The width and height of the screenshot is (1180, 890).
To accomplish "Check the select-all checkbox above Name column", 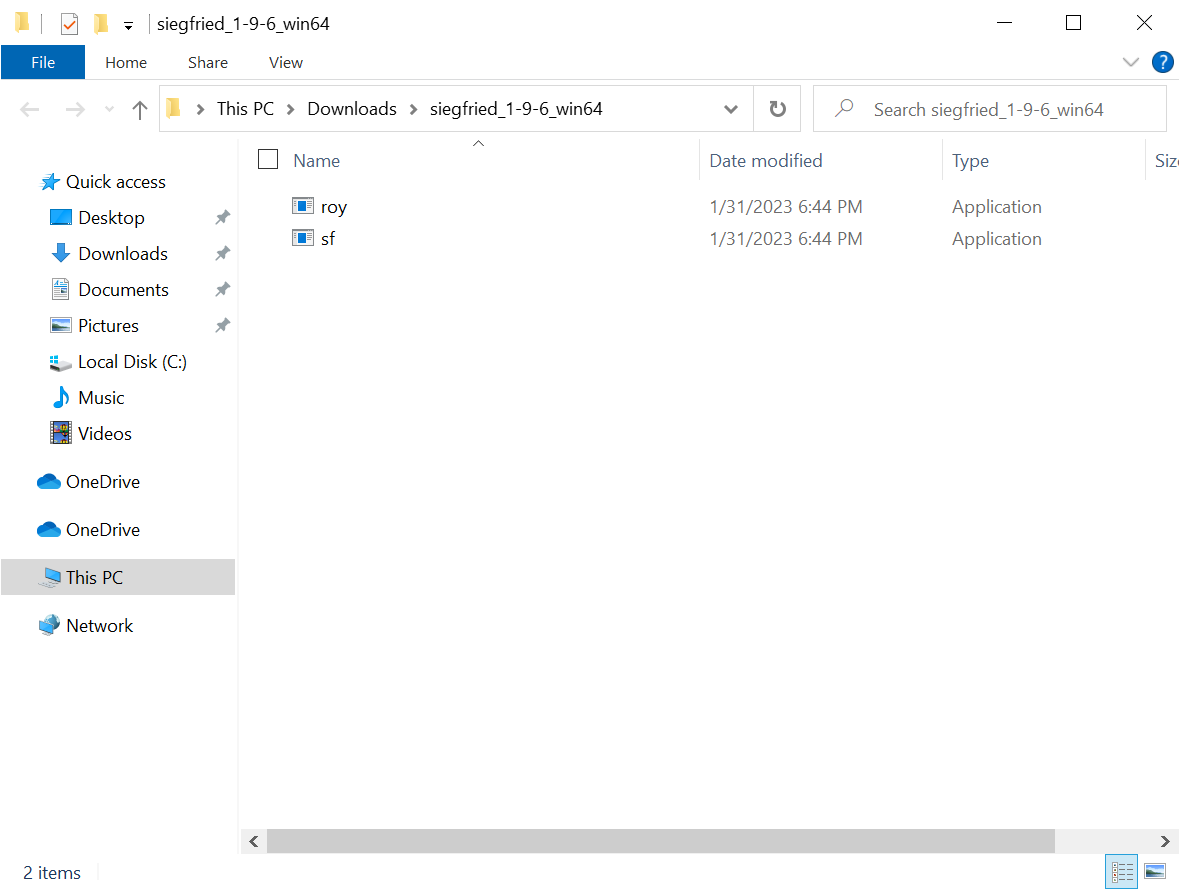I will tap(267, 158).
